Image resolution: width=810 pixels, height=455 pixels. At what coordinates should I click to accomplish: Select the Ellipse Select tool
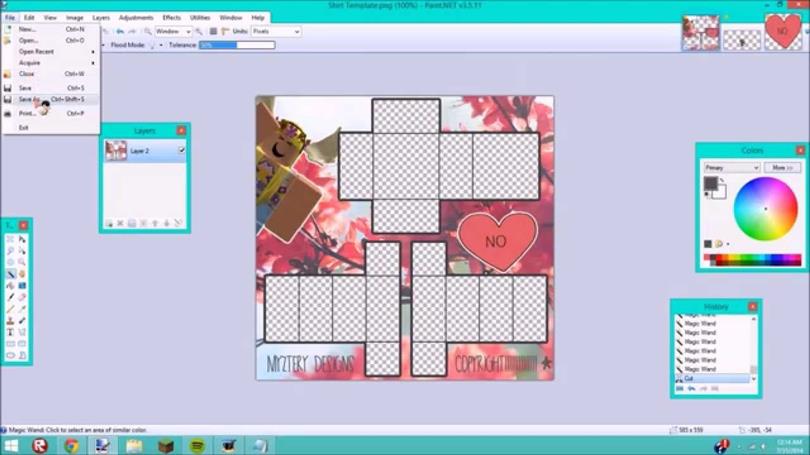[10, 262]
